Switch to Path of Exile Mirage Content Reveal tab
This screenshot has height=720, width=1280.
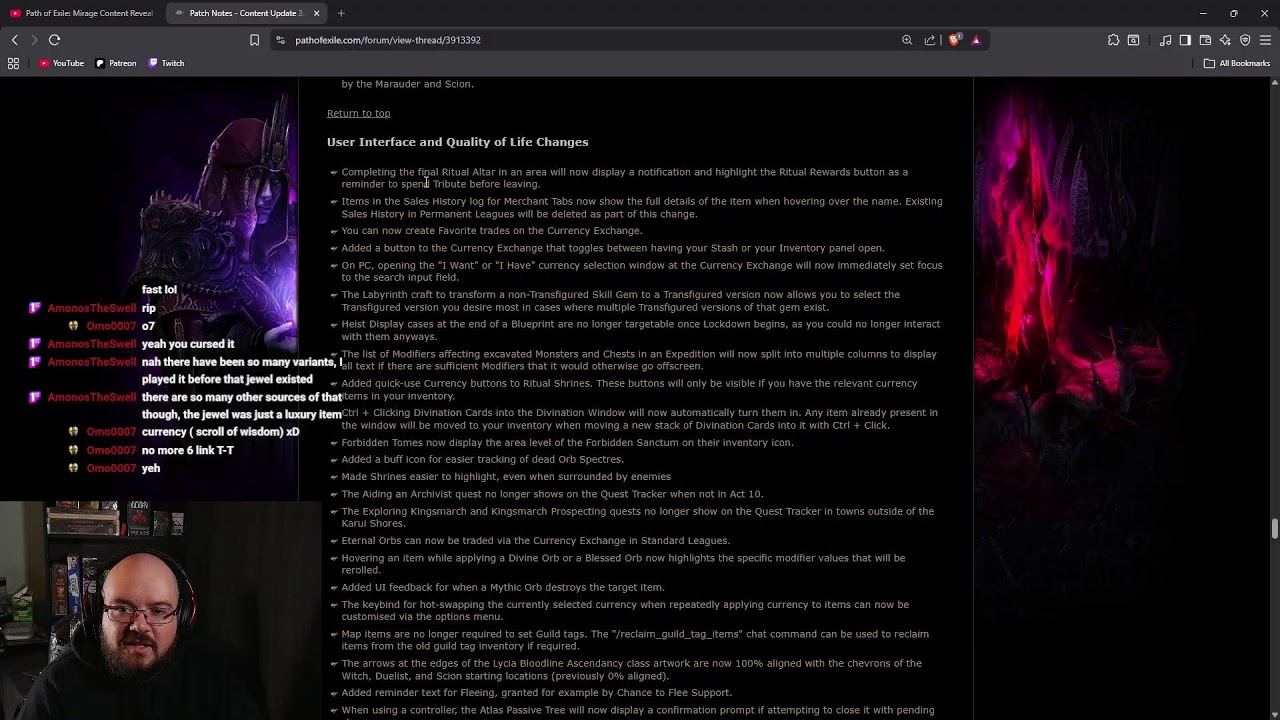click(82, 13)
